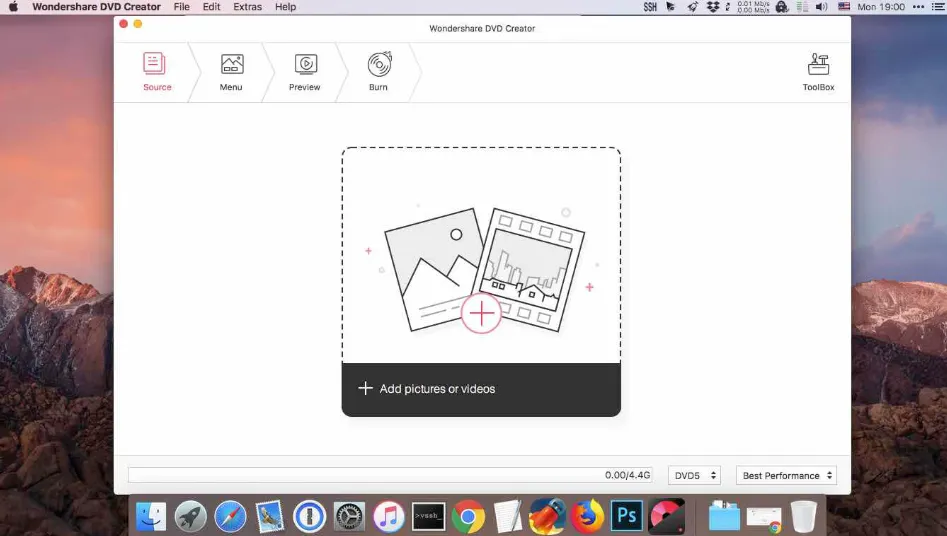The width and height of the screenshot is (947, 536).
Task: Switch to the Preview step
Action: pyautogui.click(x=304, y=72)
